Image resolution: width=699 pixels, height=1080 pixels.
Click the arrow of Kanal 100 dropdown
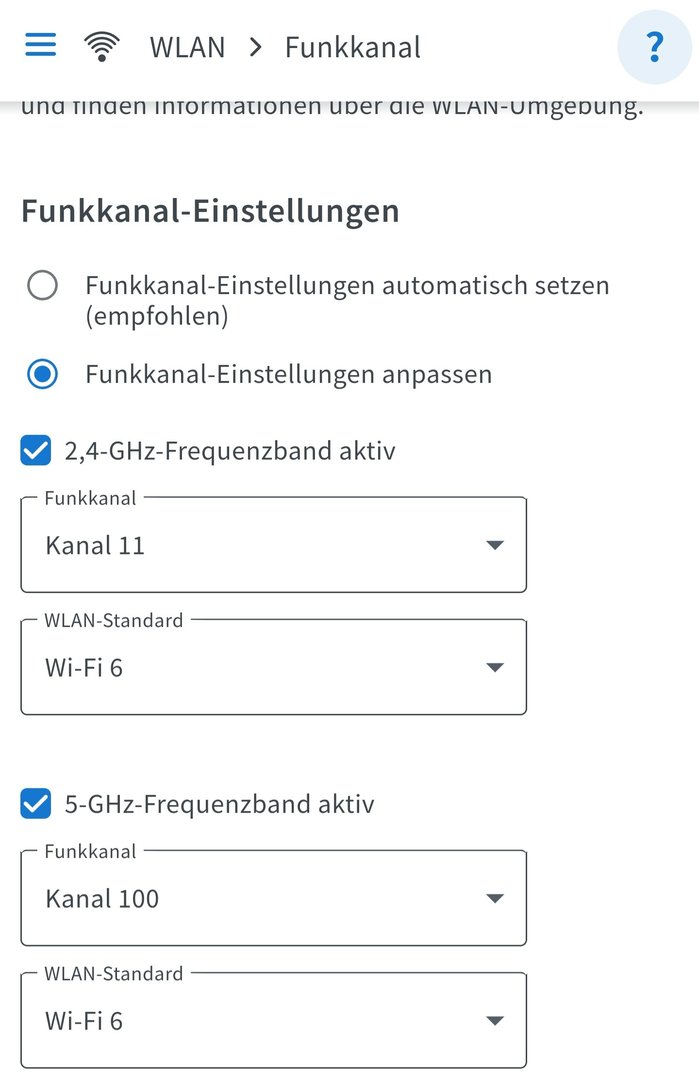point(494,898)
